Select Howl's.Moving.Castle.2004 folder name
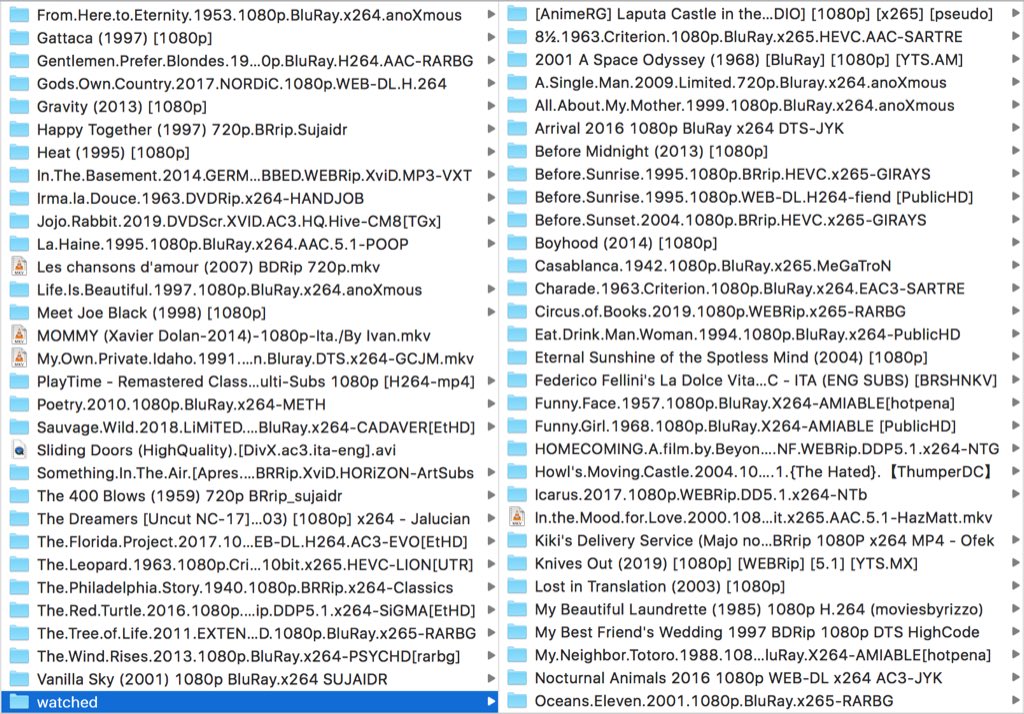The image size is (1024, 714). tap(764, 472)
